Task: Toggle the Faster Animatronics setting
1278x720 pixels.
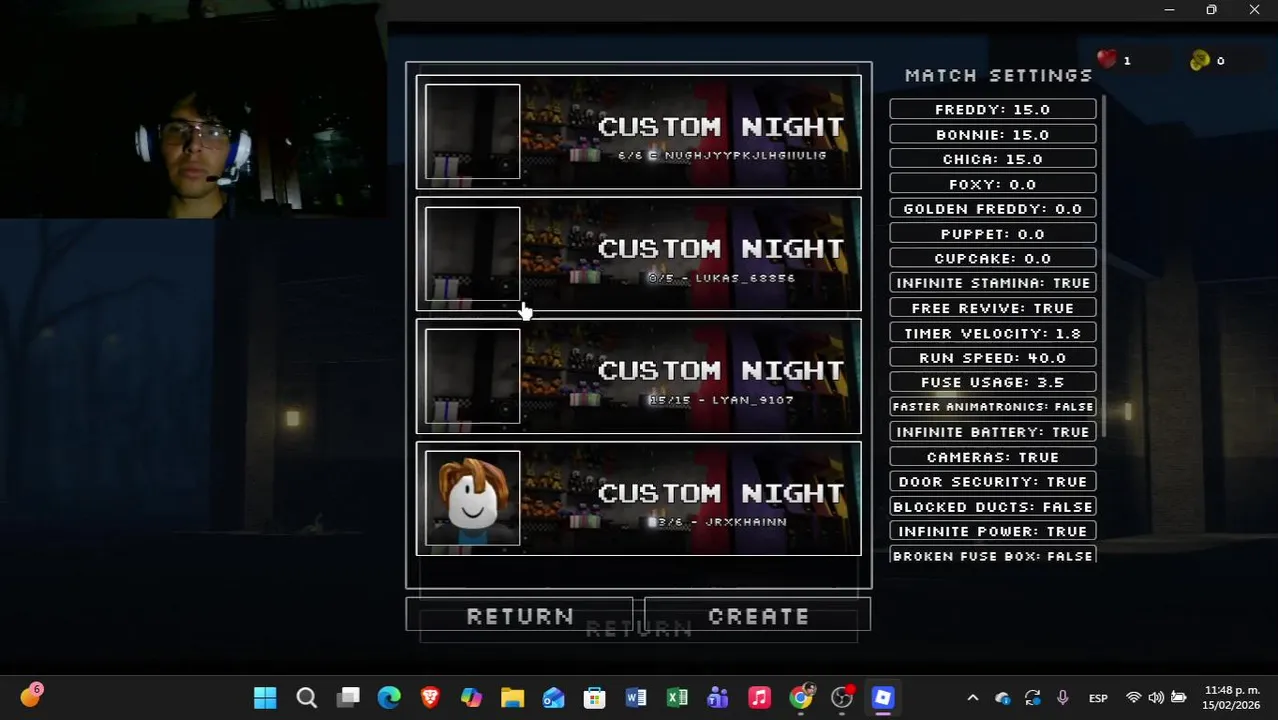Action: pos(993,407)
